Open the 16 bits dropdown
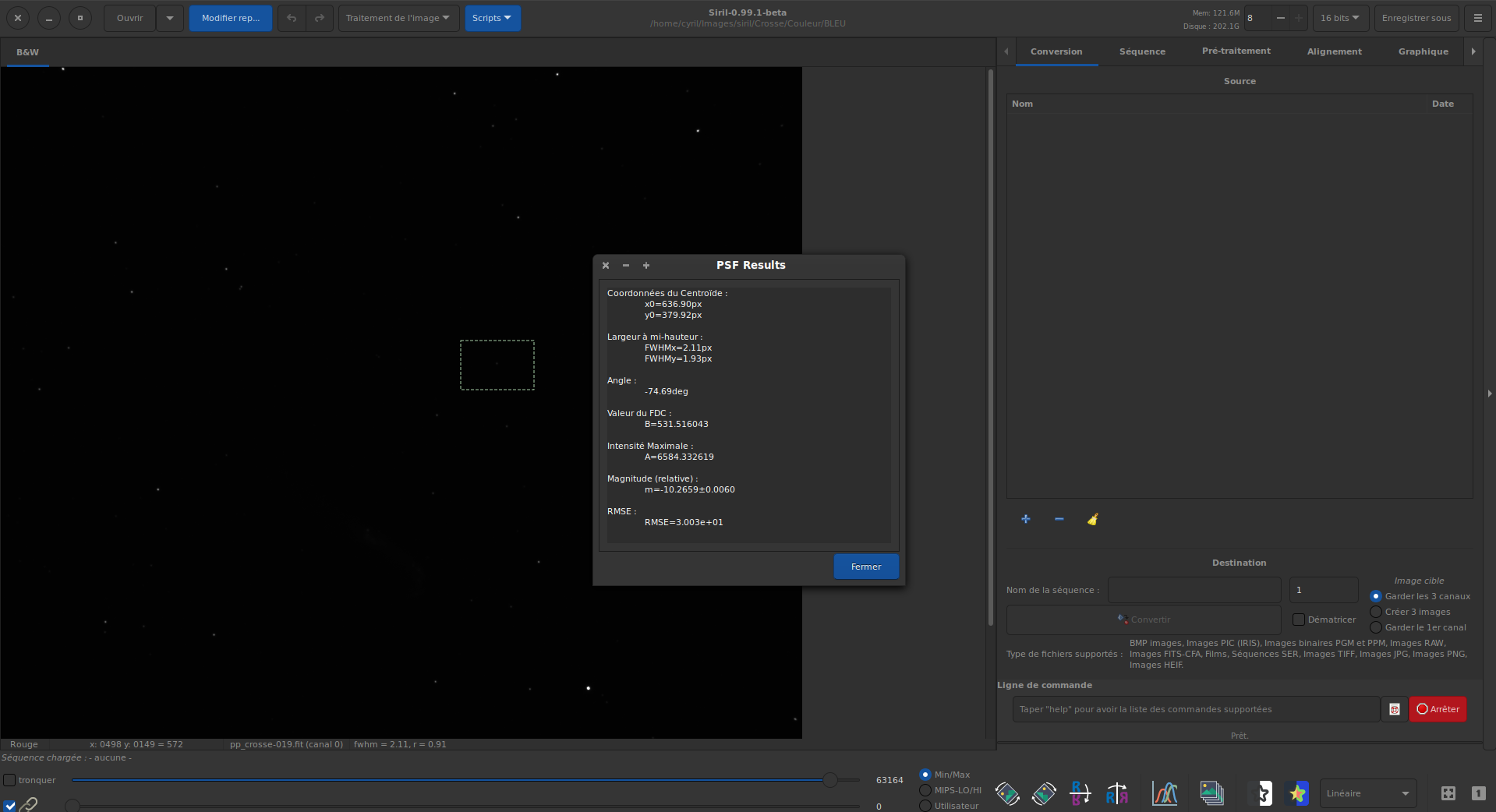 1339,18
